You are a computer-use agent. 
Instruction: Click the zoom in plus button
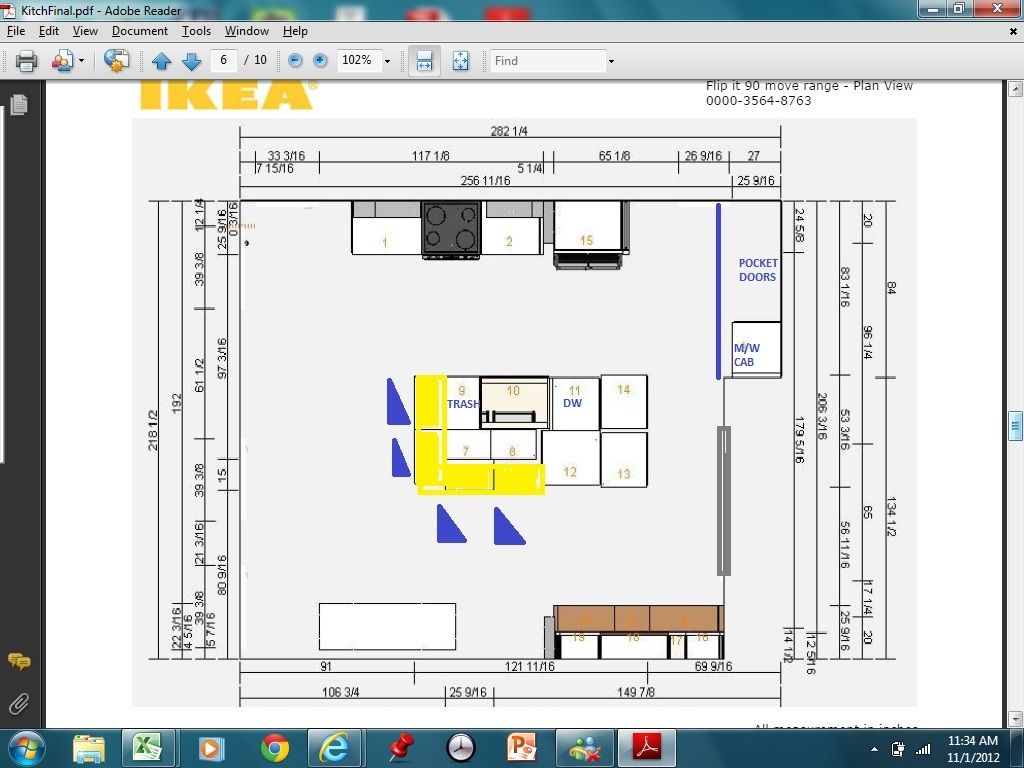click(x=320, y=61)
